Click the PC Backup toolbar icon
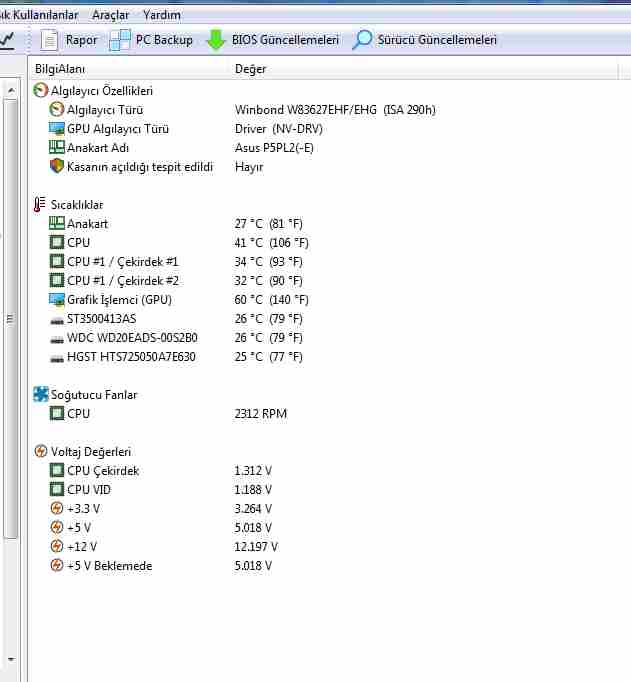This screenshot has width=631, height=682. pyautogui.click(x=120, y=40)
